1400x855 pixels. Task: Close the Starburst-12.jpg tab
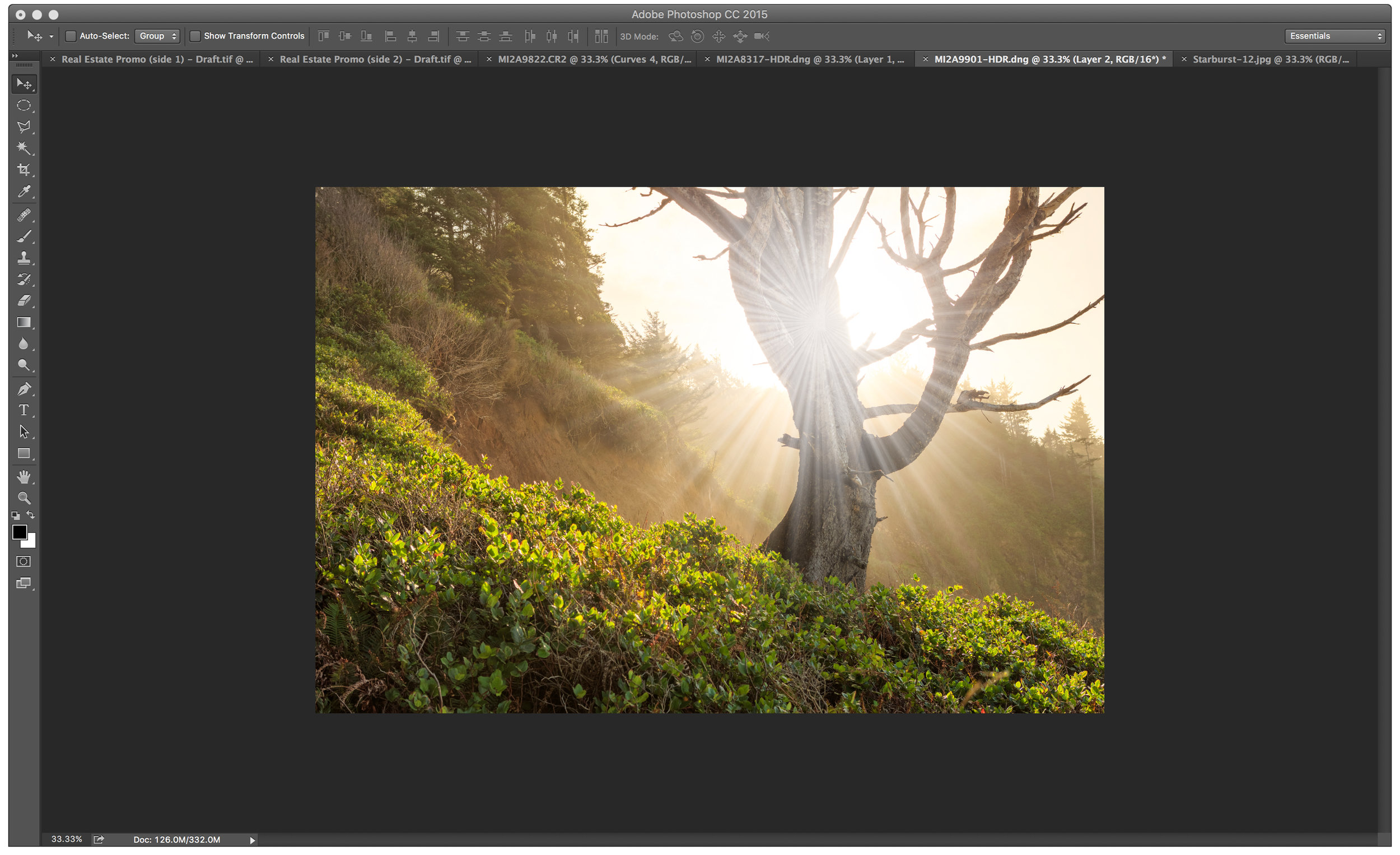(1183, 59)
